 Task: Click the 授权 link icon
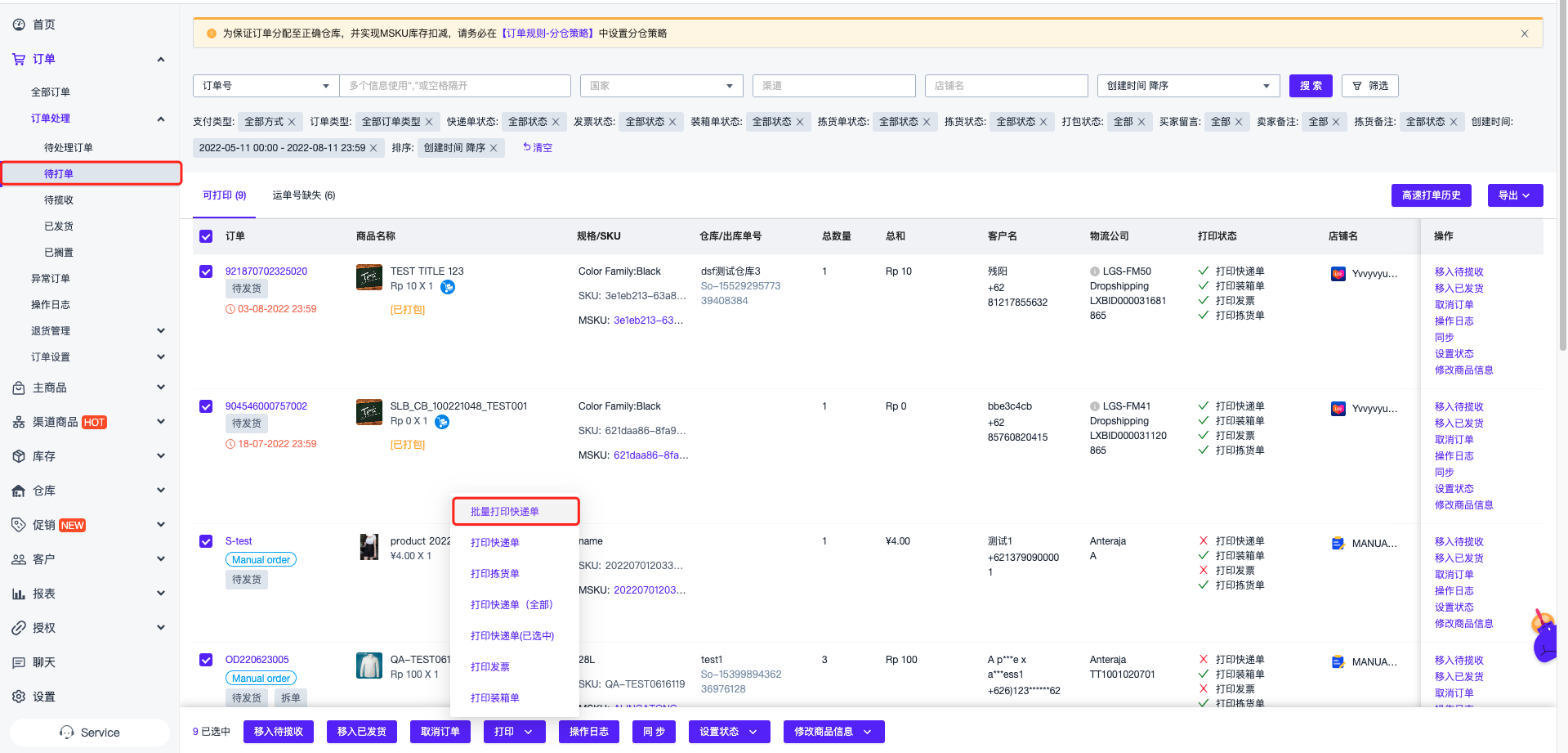point(19,628)
